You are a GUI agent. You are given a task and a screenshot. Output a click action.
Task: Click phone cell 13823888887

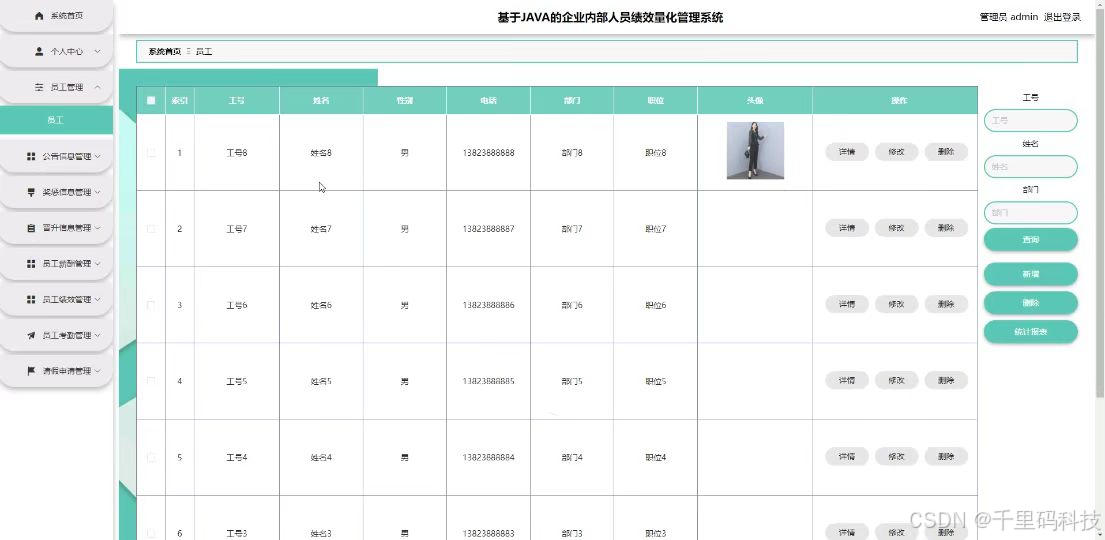pyautogui.click(x=488, y=229)
